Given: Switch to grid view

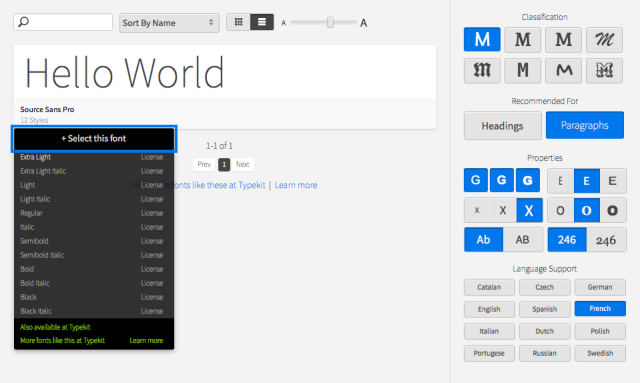Looking at the screenshot, I should tap(238, 22).
